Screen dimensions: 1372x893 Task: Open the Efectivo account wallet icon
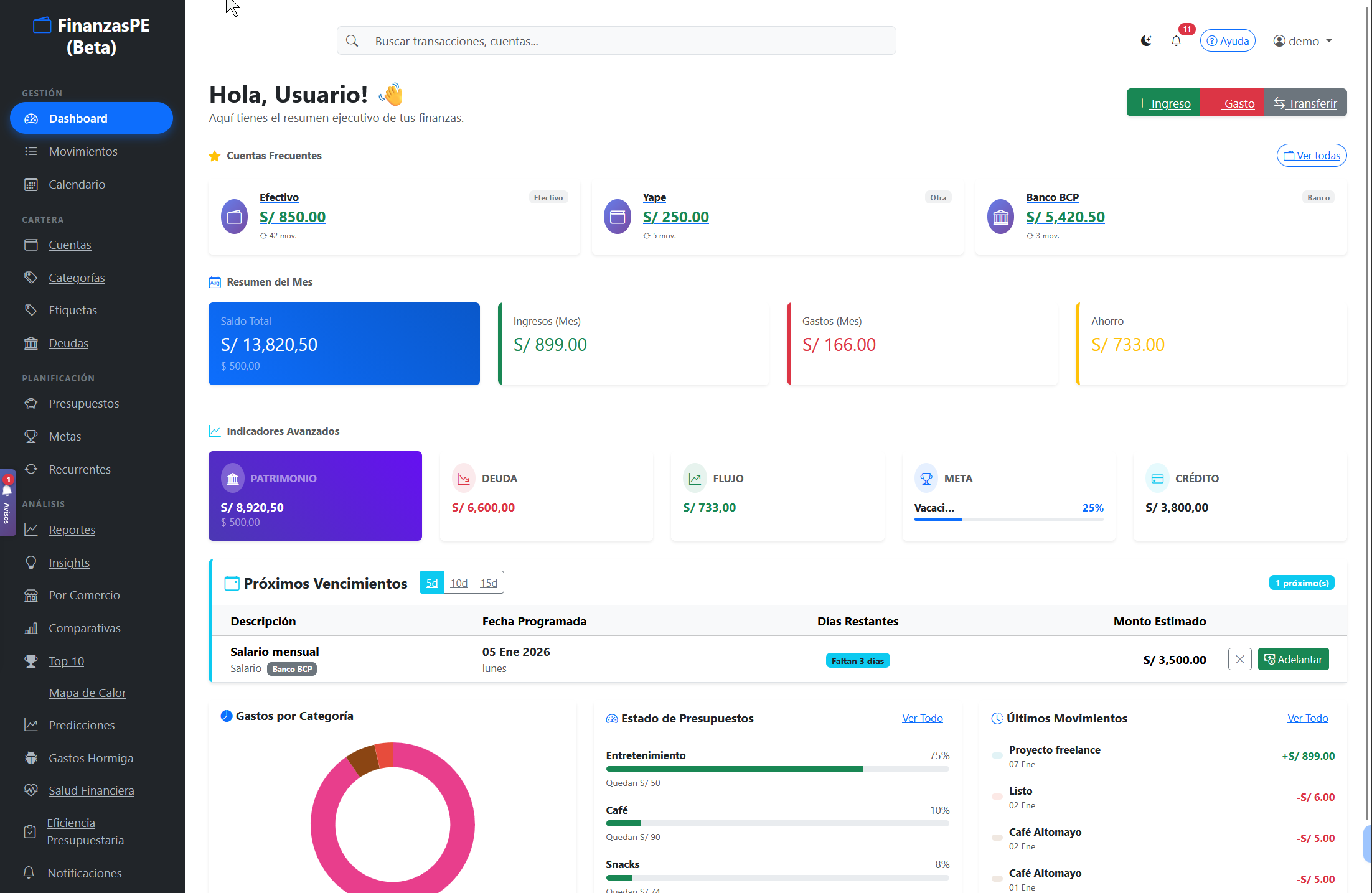pos(234,217)
